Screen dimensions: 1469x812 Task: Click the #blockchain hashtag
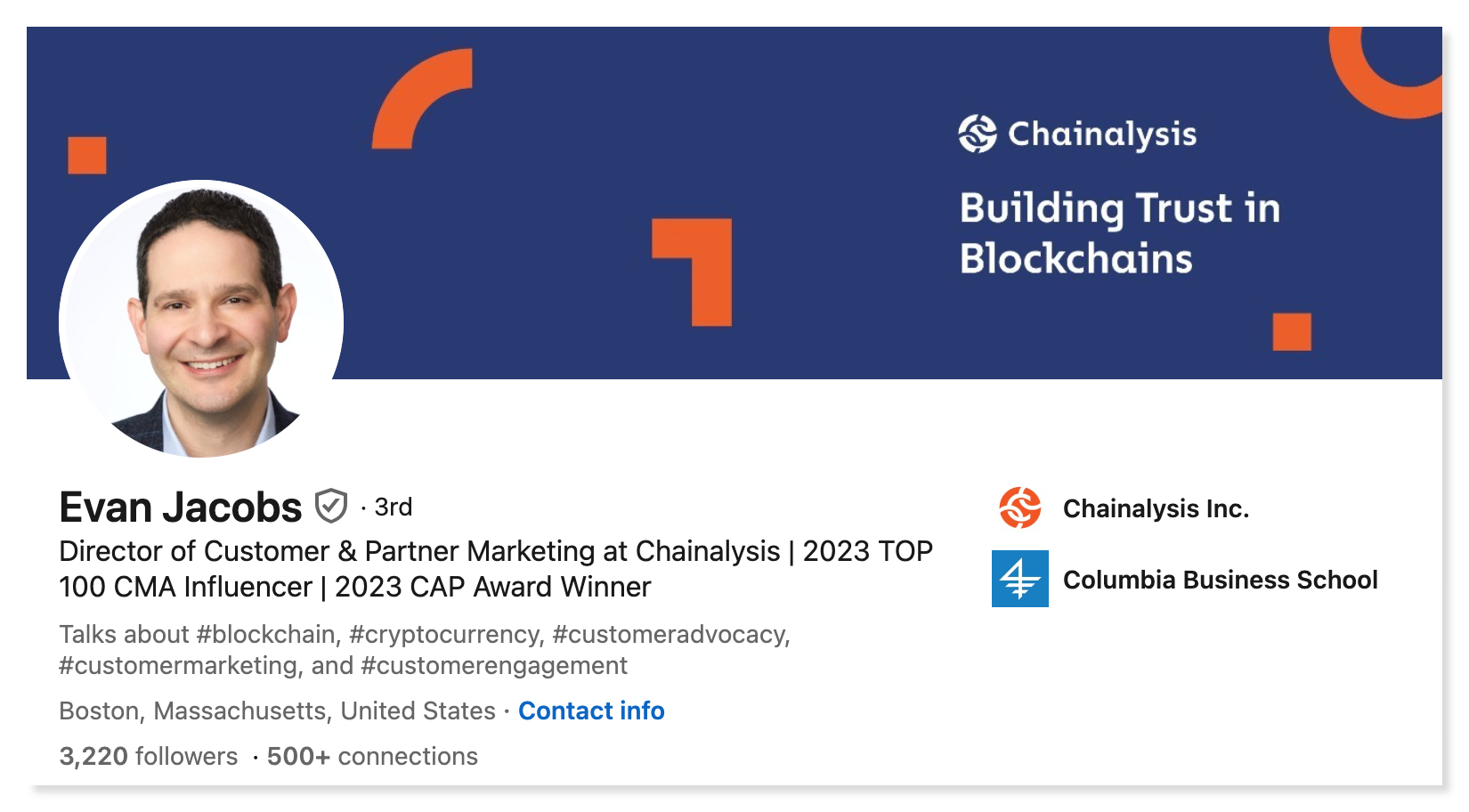(x=267, y=634)
